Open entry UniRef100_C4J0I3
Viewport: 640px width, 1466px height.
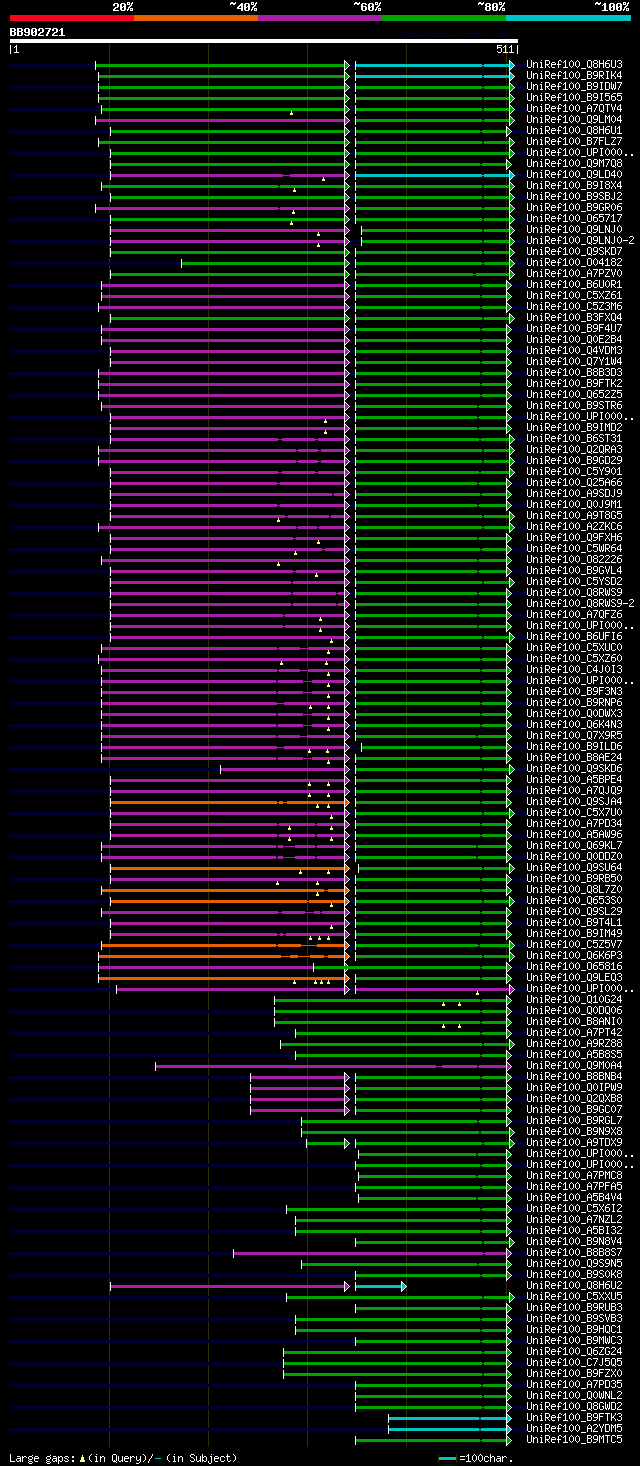pyautogui.click(x=574, y=669)
